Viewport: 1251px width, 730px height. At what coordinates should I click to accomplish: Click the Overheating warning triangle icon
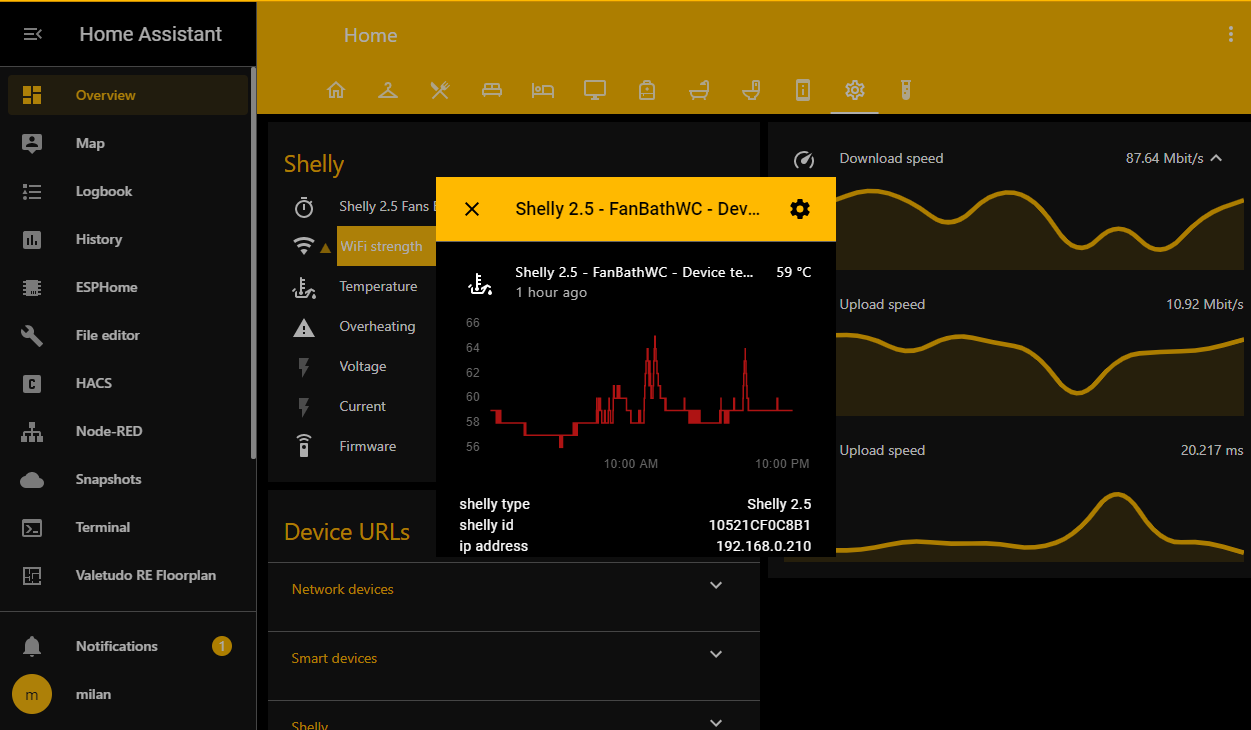coord(304,327)
